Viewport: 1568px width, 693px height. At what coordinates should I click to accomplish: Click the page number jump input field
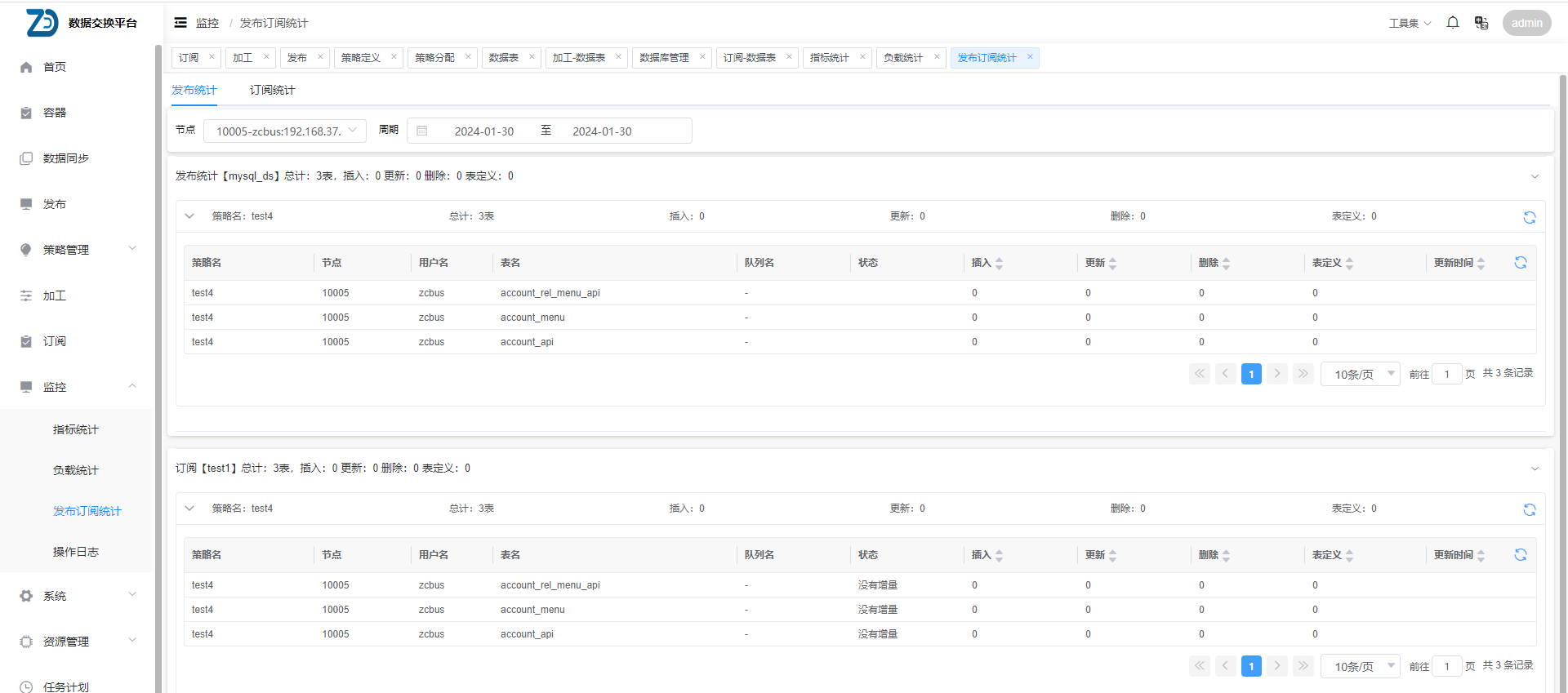click(x=1446, y=374)
